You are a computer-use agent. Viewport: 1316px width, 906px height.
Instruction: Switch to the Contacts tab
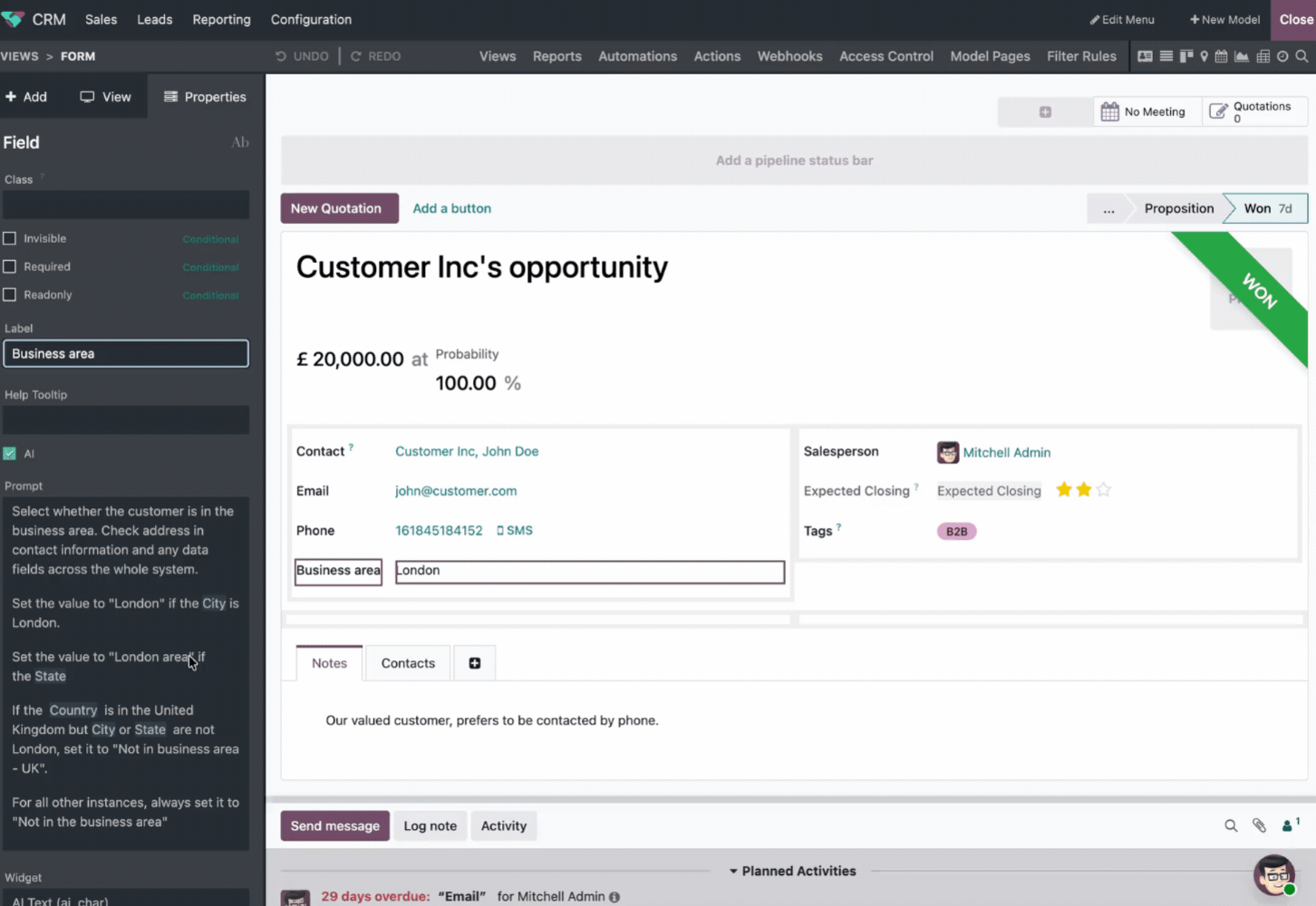coord(408,663)
